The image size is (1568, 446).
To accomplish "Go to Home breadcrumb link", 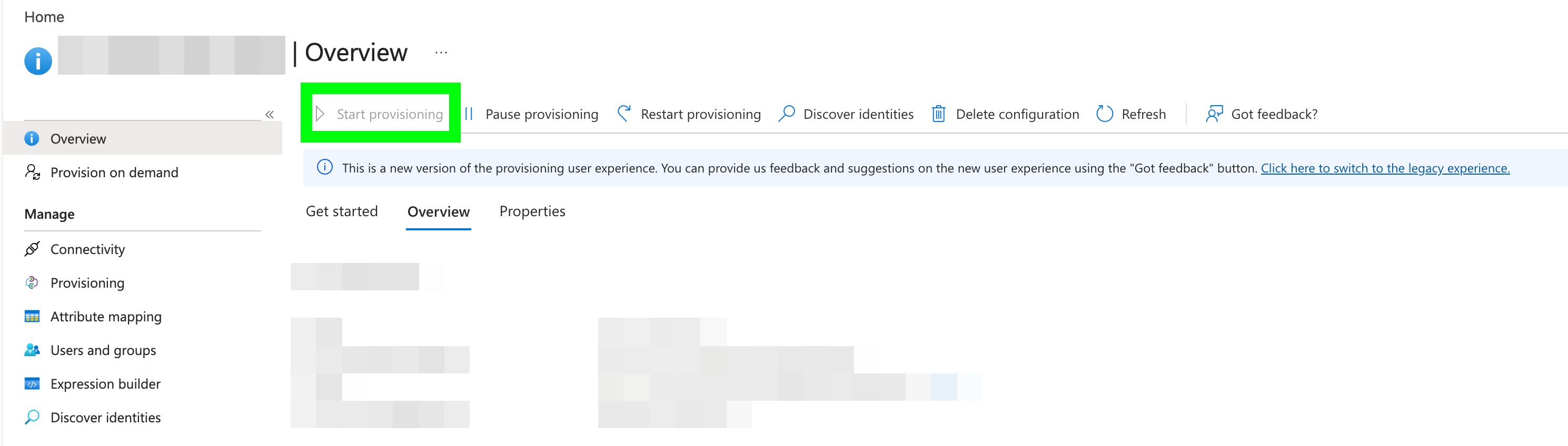I will tap(44, 17).
